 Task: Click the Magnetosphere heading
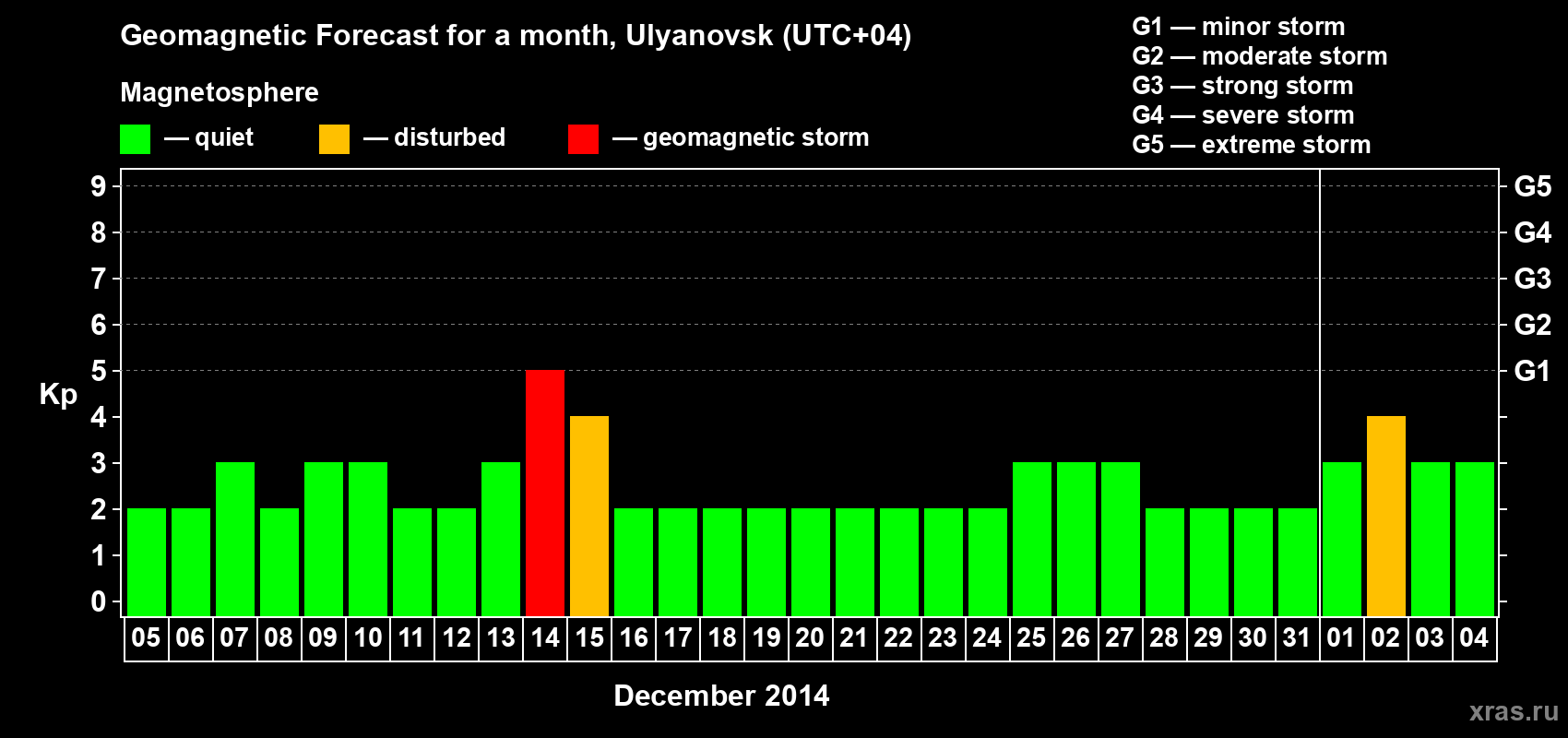[220, 92]
